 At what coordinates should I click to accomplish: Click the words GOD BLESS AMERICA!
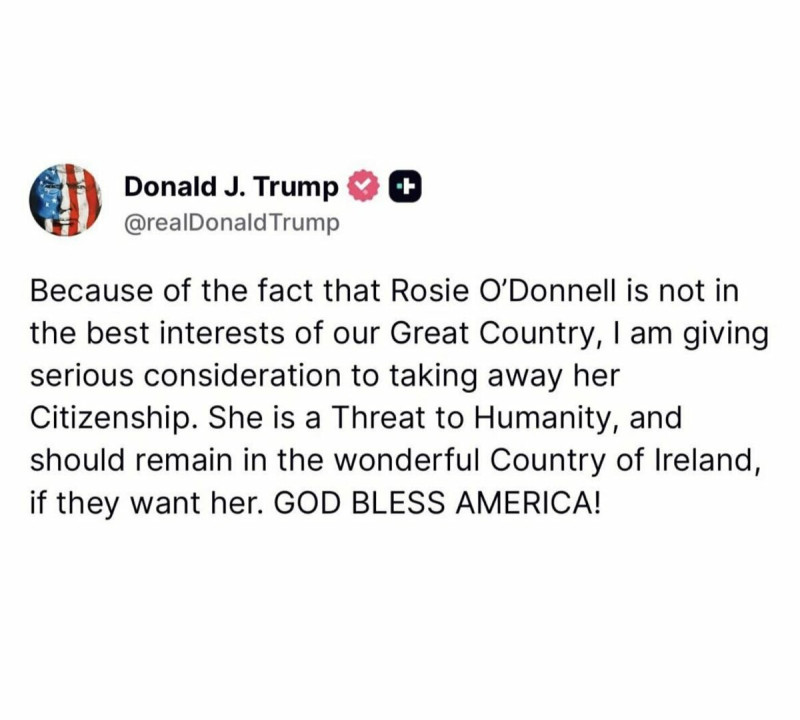pos(437,503)
